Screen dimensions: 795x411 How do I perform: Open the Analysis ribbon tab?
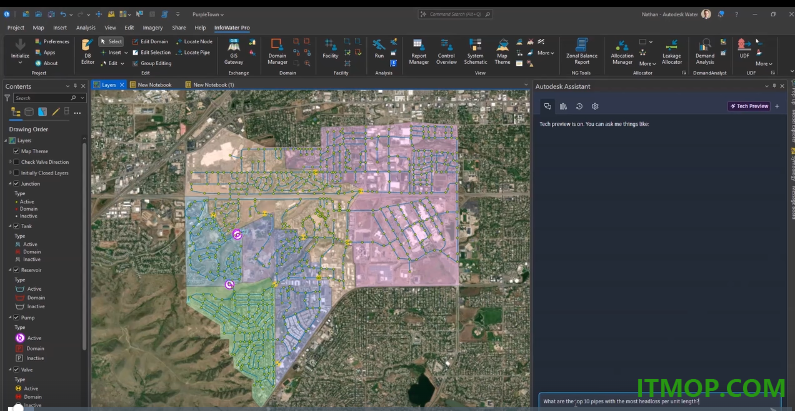coord(86,28)
